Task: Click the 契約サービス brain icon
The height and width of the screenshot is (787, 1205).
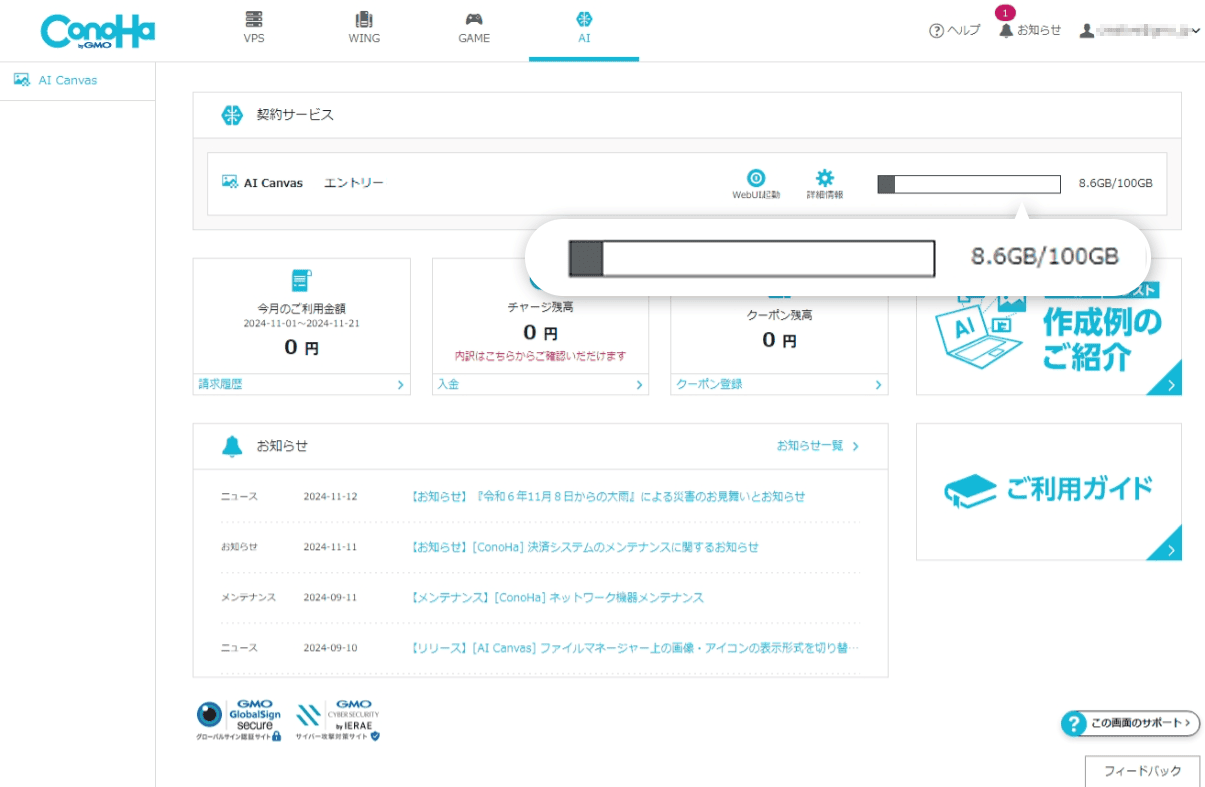Action: 232,115
